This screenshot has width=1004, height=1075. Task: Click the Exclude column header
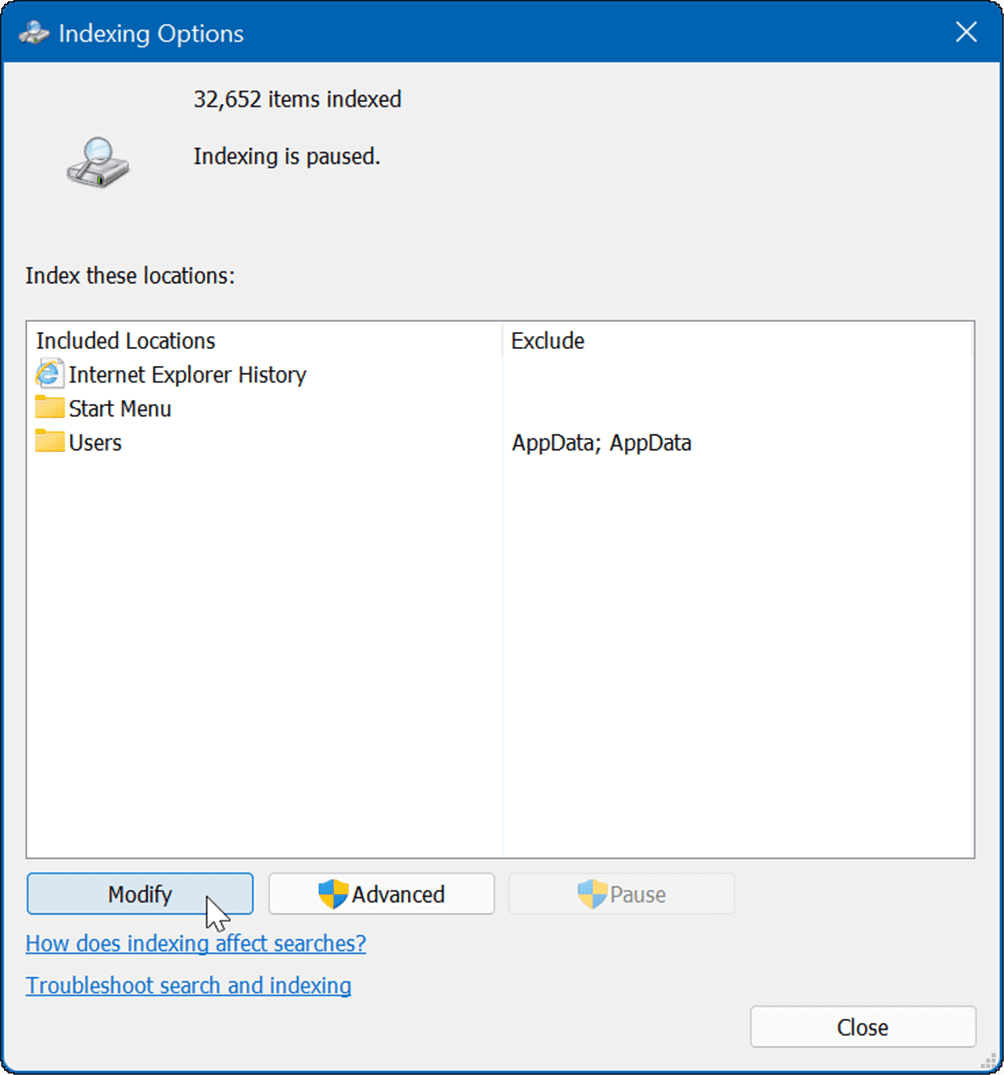coord(547,340)
